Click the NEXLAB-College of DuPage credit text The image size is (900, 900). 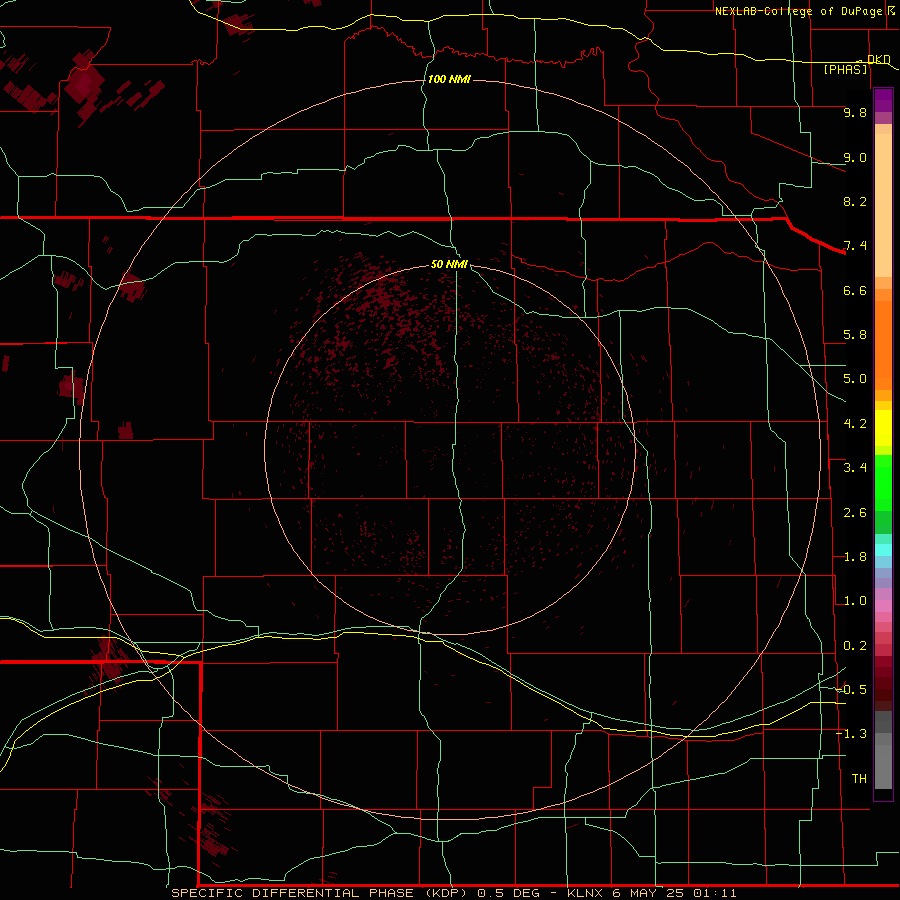click(x=798, y=11)
